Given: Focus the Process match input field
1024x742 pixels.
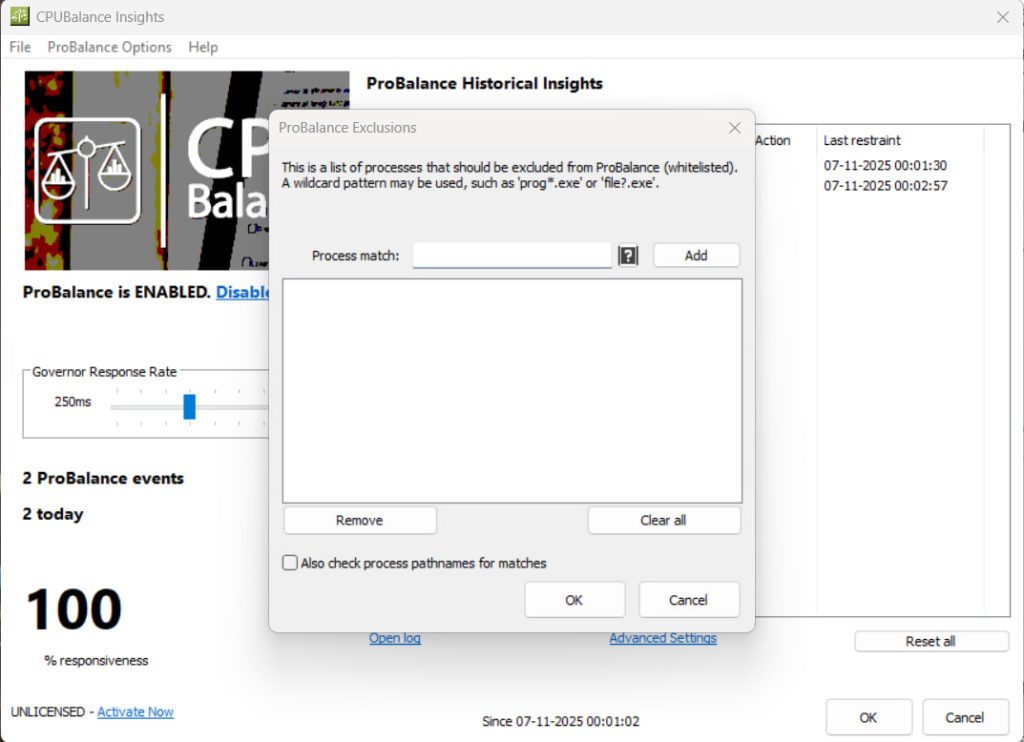Looking at the screenshot, I should 512,255.
